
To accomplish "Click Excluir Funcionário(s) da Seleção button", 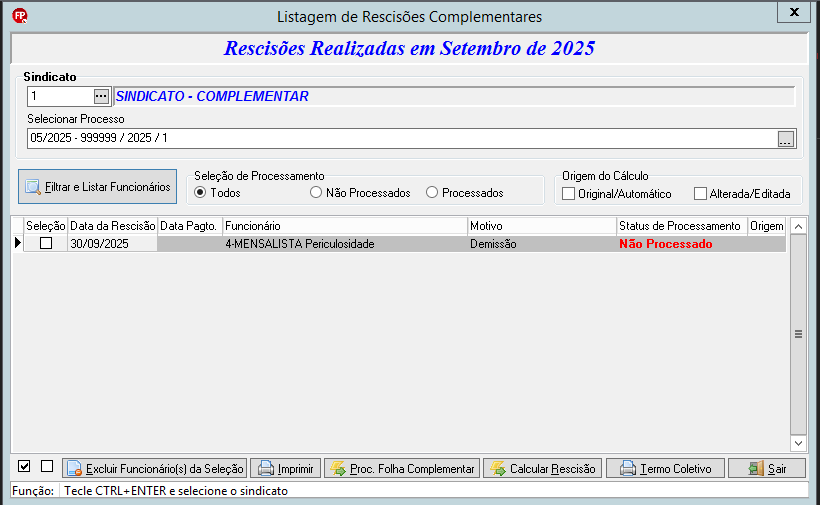I will 155,468.
